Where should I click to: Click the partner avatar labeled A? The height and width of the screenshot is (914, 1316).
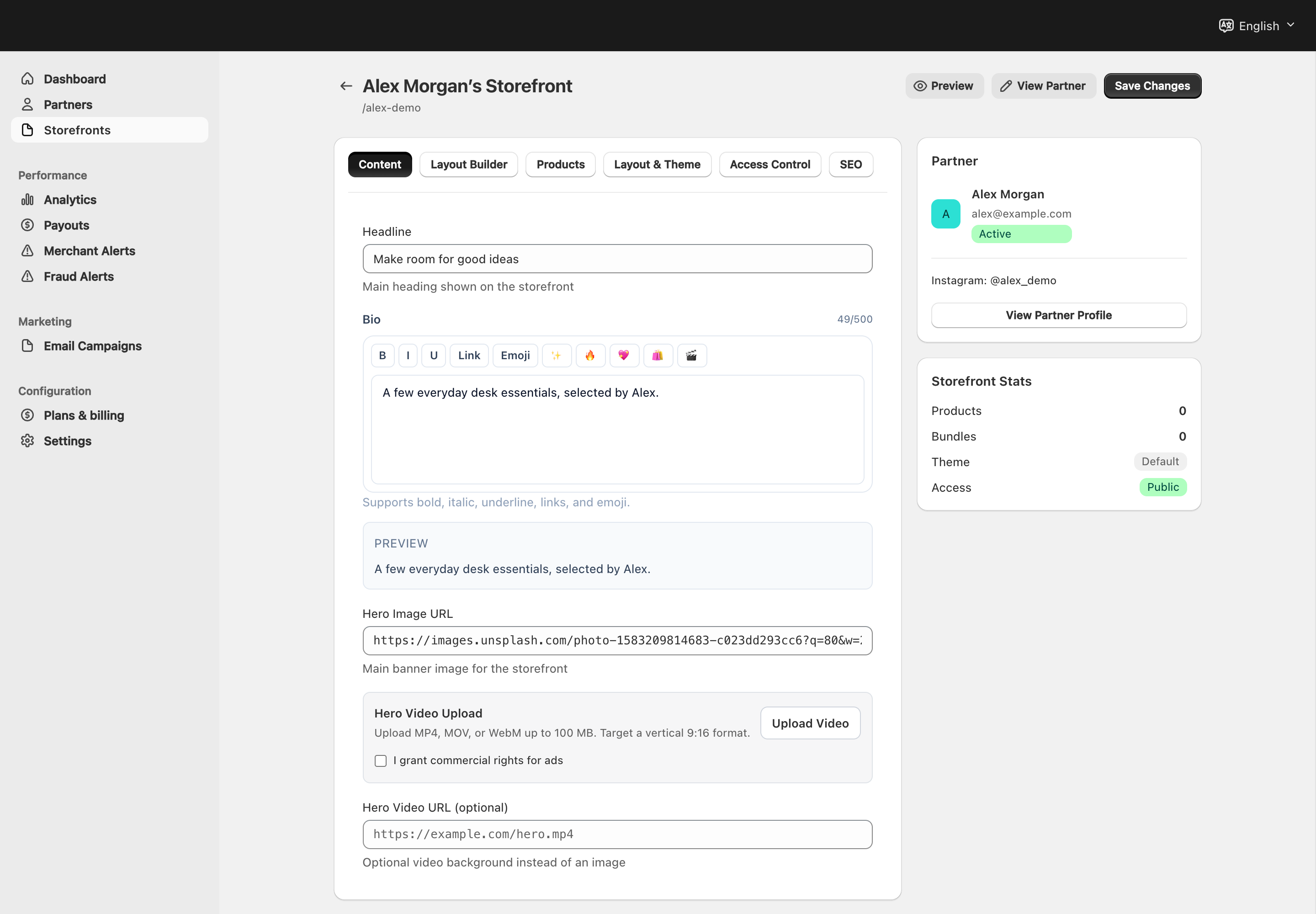(x=945, y=214)
